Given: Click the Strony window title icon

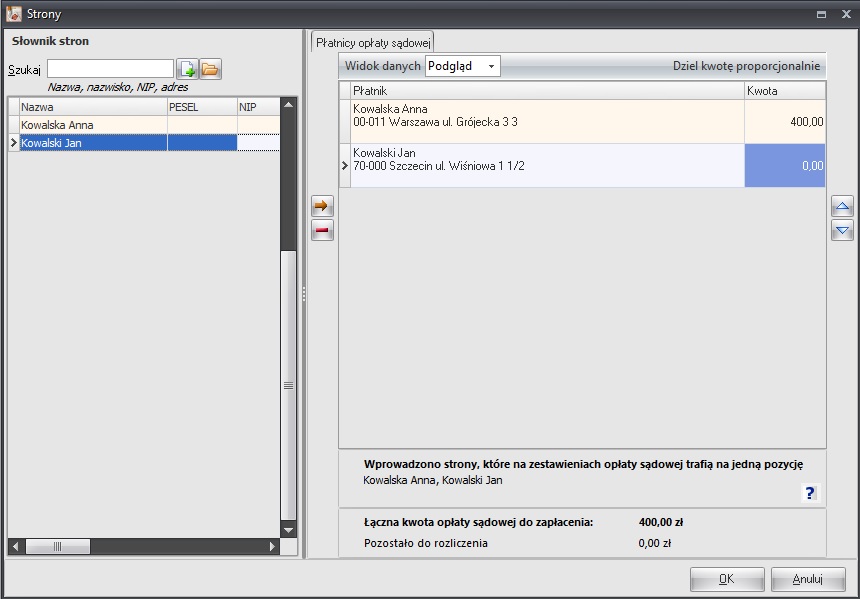Looking at the screenshot, I should [x=14, y=14].
